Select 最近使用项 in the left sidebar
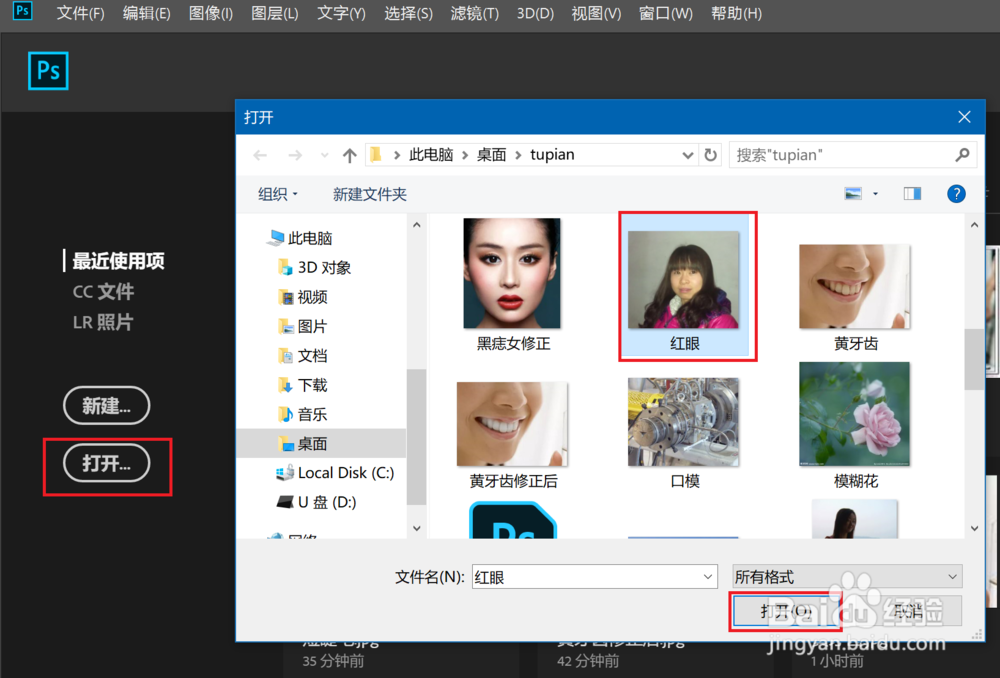The width and height of the screenshot is (1000, 678). (119, 261)
